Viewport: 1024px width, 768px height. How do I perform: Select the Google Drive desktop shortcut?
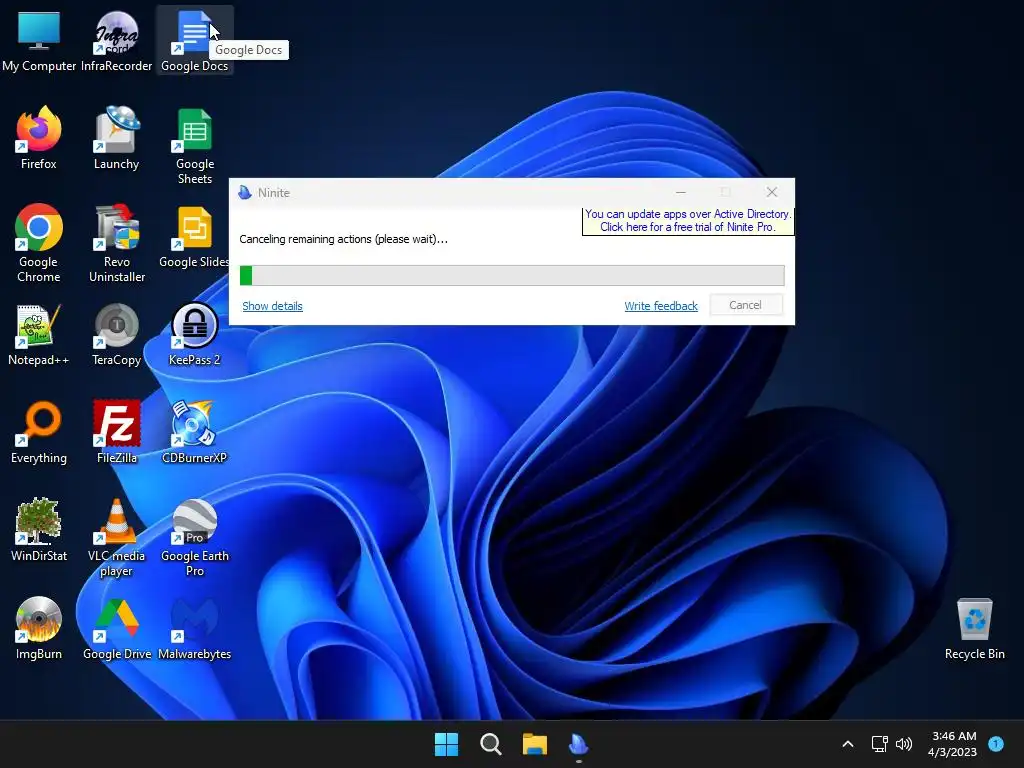click(x=116, y=628)
